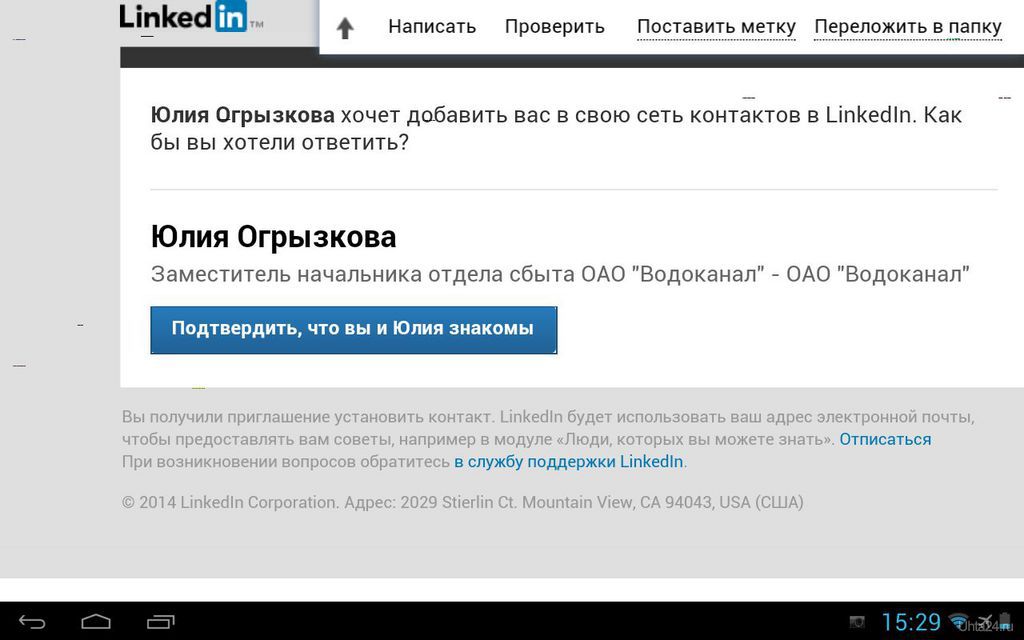Image resolution: width=1024 pixels, height=640 pixels.
Task: Click the bold name "Юлия Огрызкова" in the invitation sentence
Action: click(x=242, y=115)
